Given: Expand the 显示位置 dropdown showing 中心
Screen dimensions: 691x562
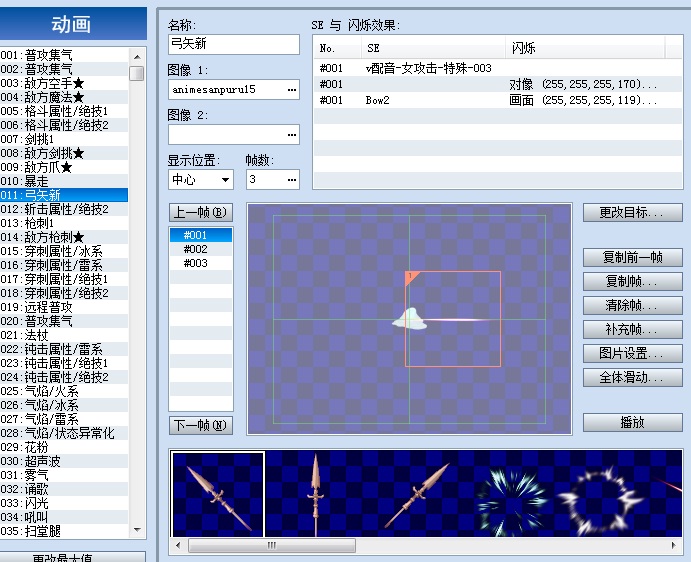Looking at the screenshot, I should (225, 179).
